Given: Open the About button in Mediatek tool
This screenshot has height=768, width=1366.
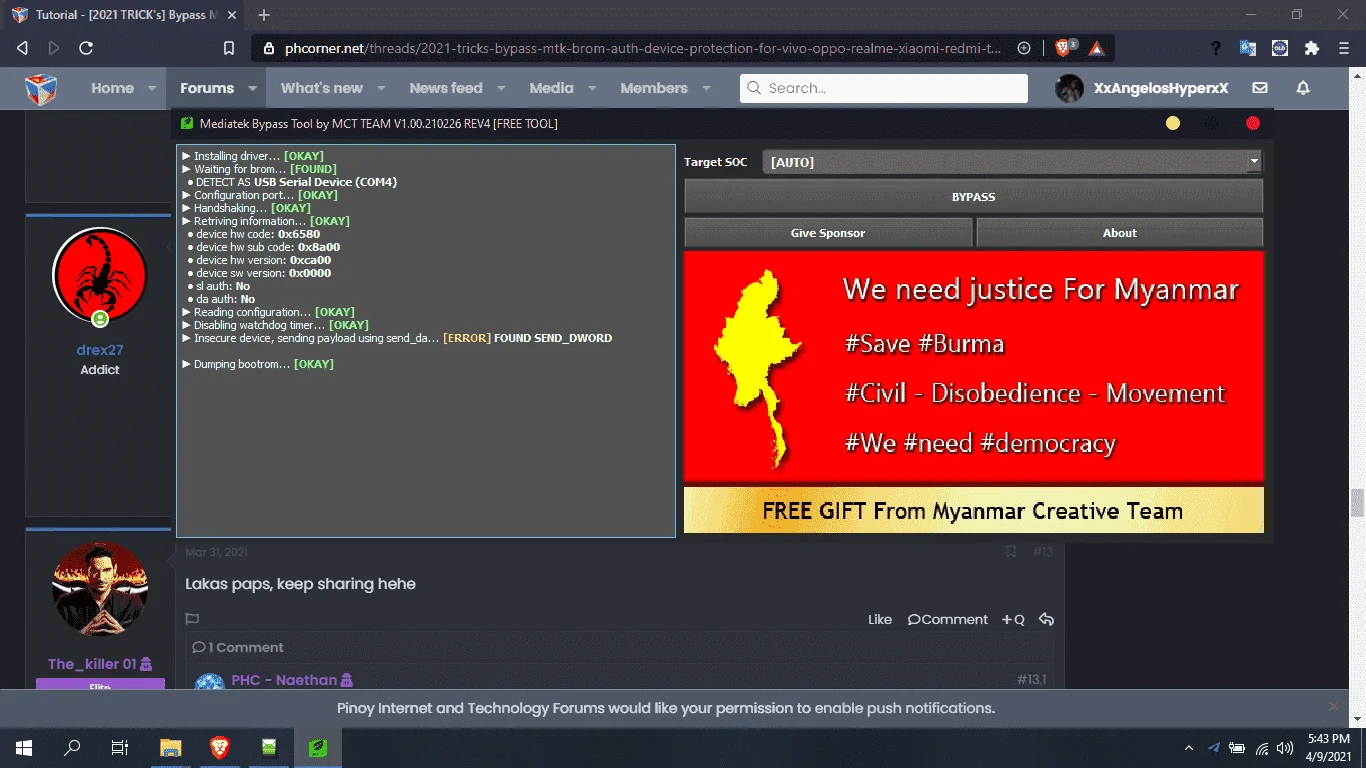Looking at the screenshot, I should coord(1120,233).
